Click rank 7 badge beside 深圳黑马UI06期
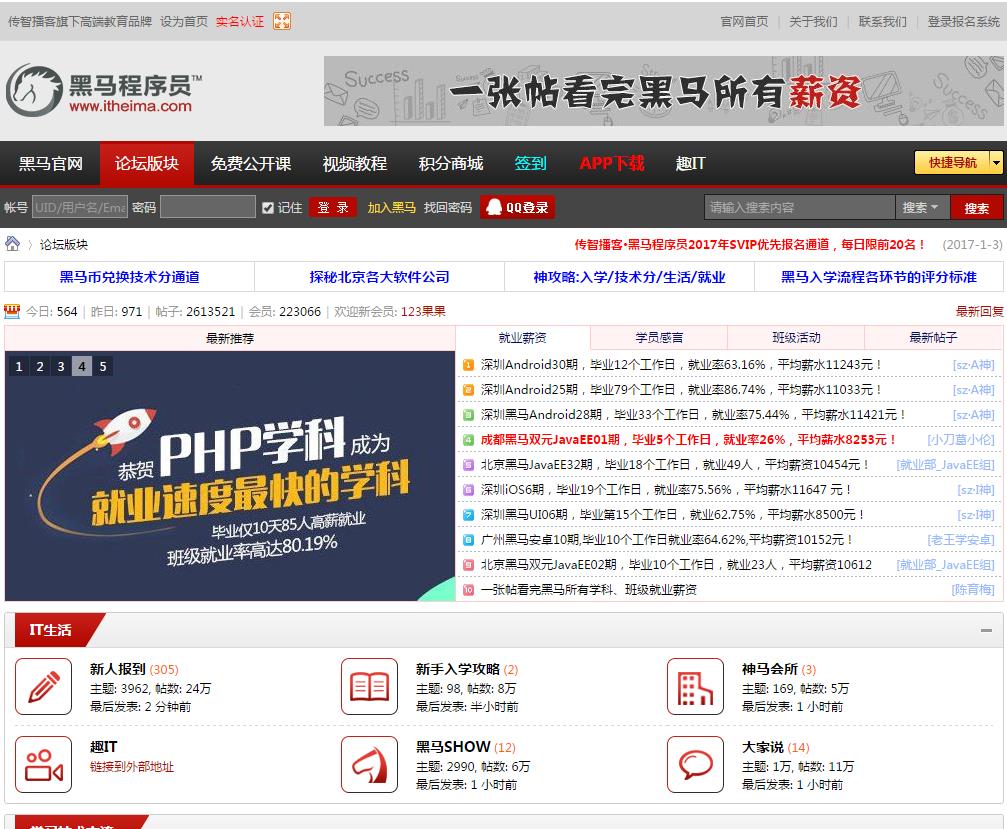Viewport: 1007px width, 829px height. point(468,515)
